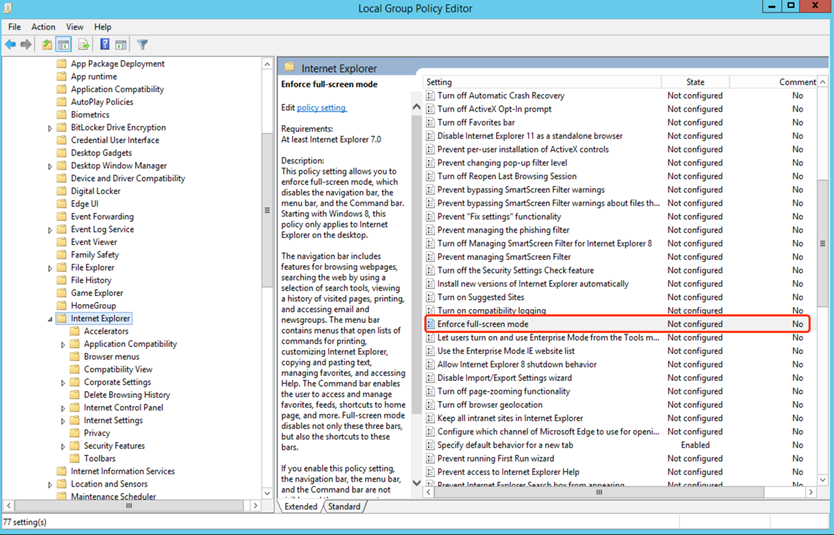Screen dimensions: 834x535
Task: Expand the Event Log Service node
Action: click(50, 230)
